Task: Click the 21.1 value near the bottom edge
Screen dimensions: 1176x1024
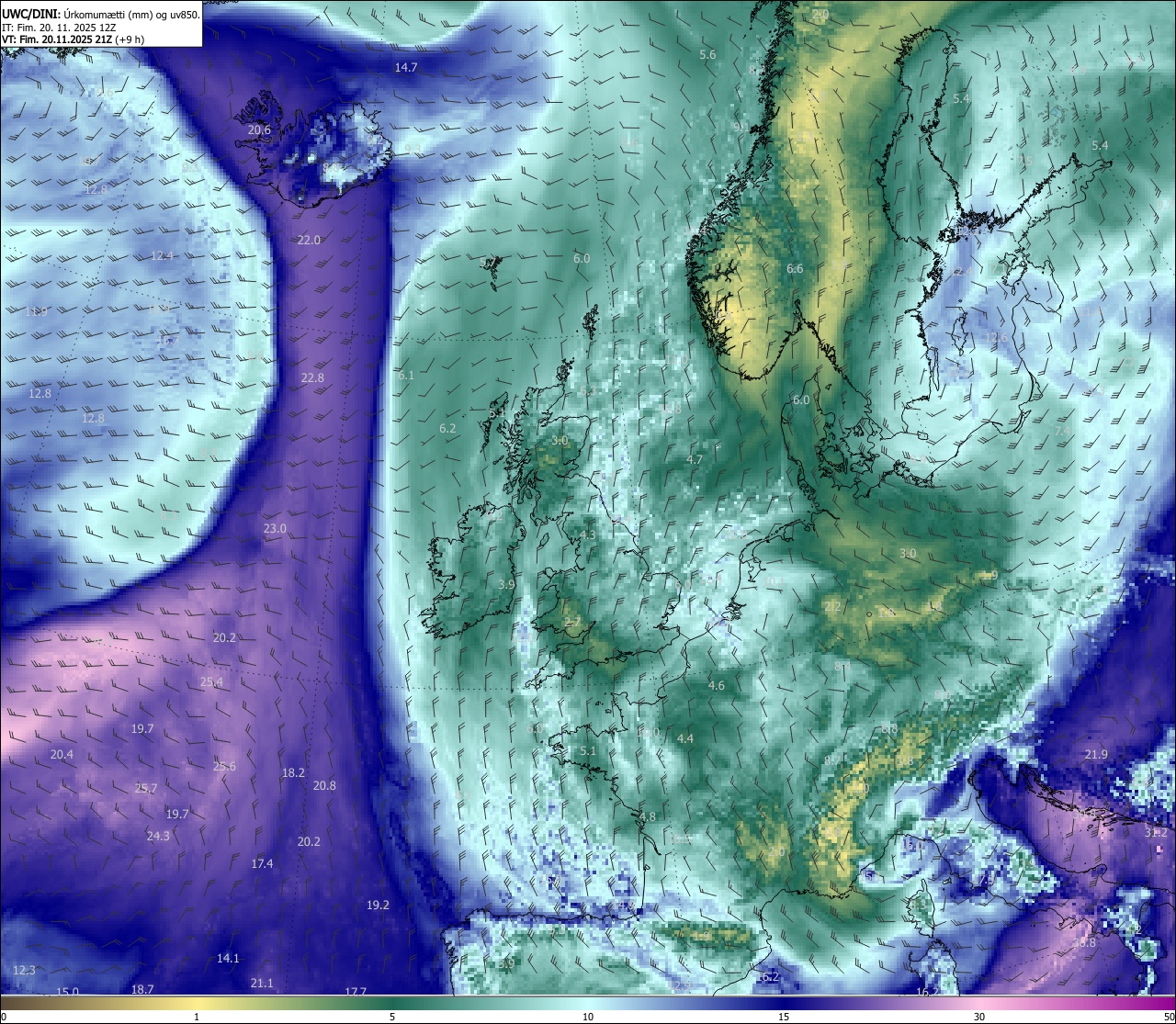Action: click(x=262, y=984)
